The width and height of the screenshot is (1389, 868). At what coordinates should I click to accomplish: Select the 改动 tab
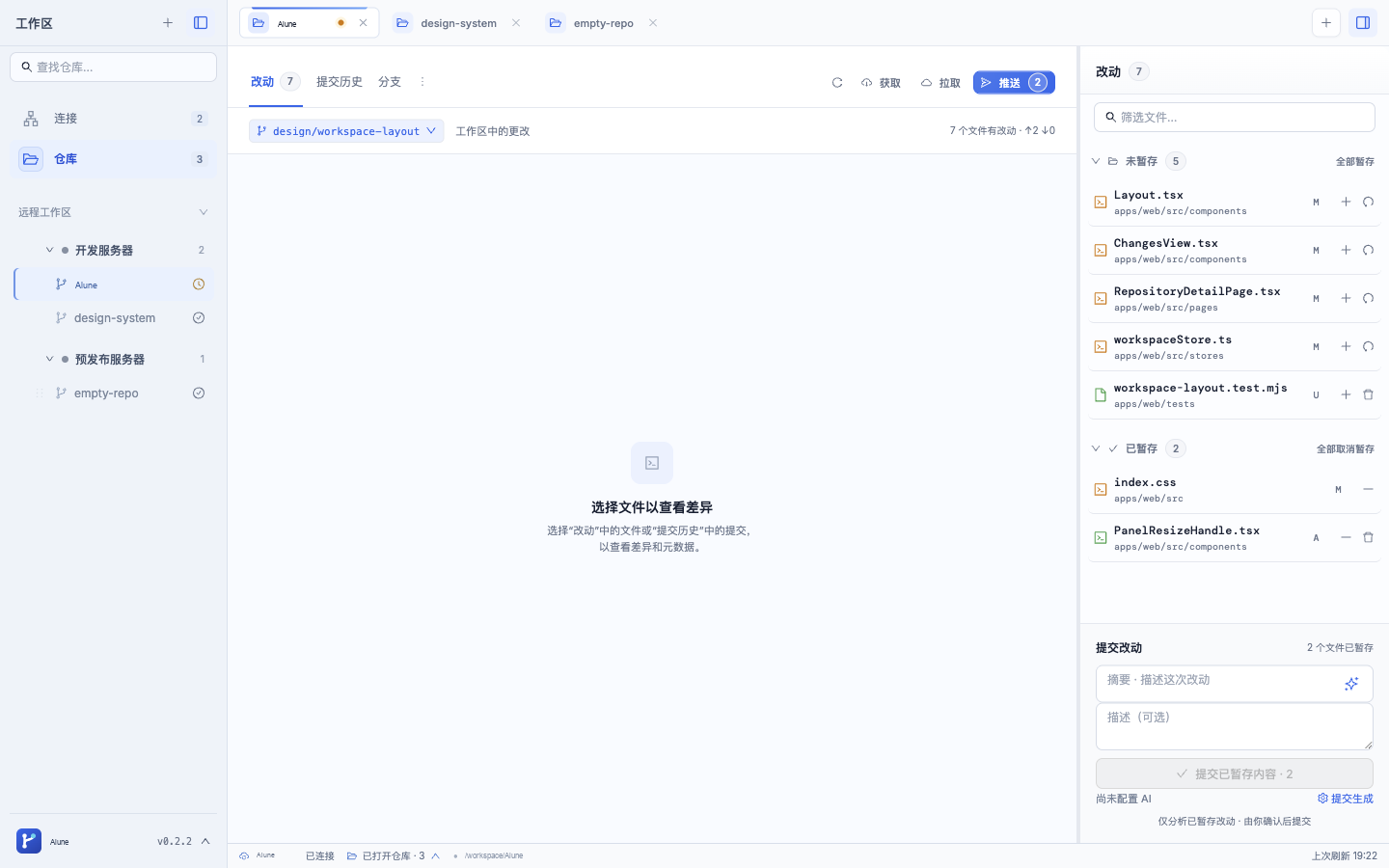275,82
